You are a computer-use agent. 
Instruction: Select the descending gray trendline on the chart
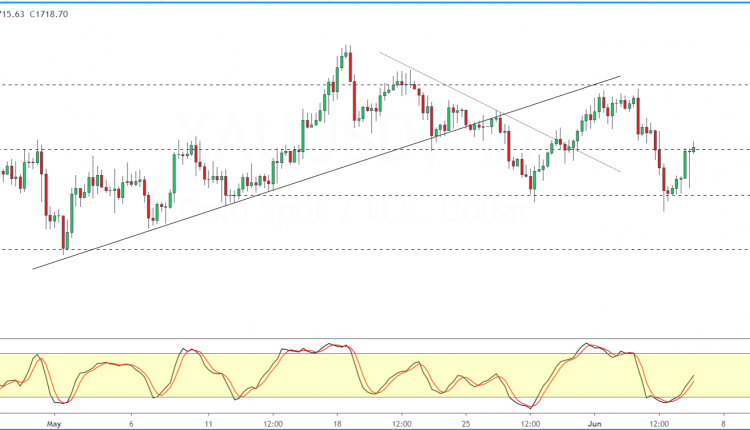(500, 111)
